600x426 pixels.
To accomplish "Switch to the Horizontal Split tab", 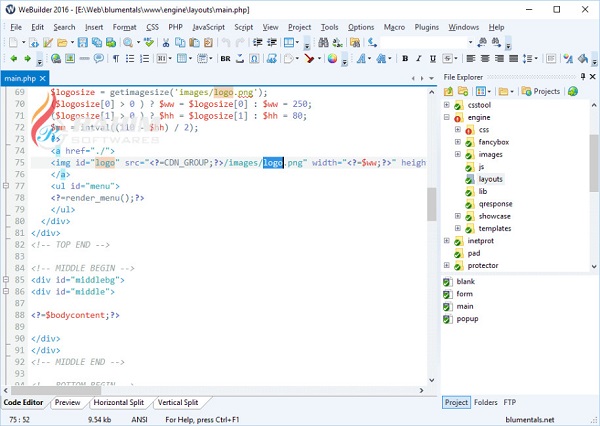I will [119, 402].
